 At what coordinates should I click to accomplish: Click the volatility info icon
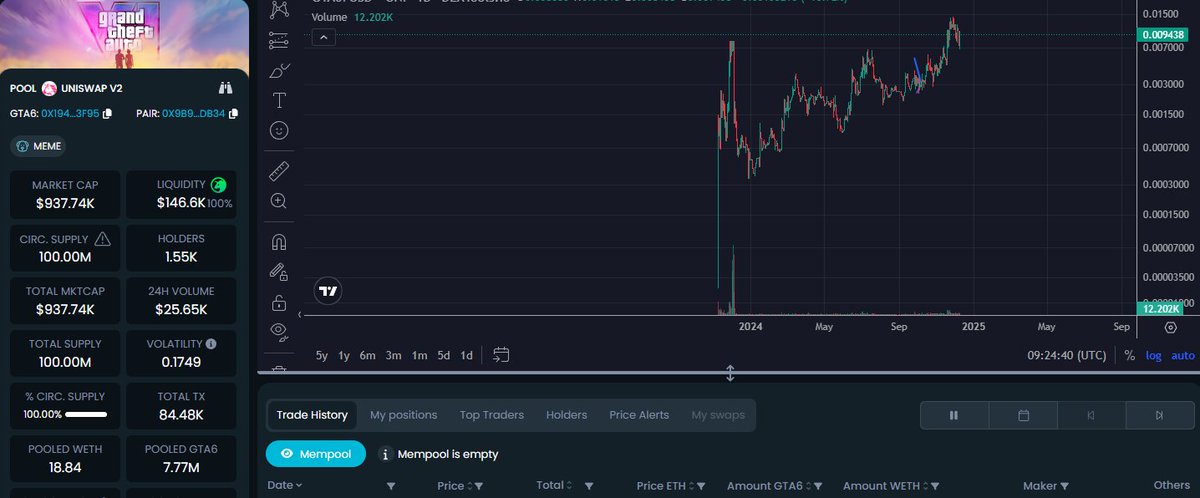[x=211, y=343]
